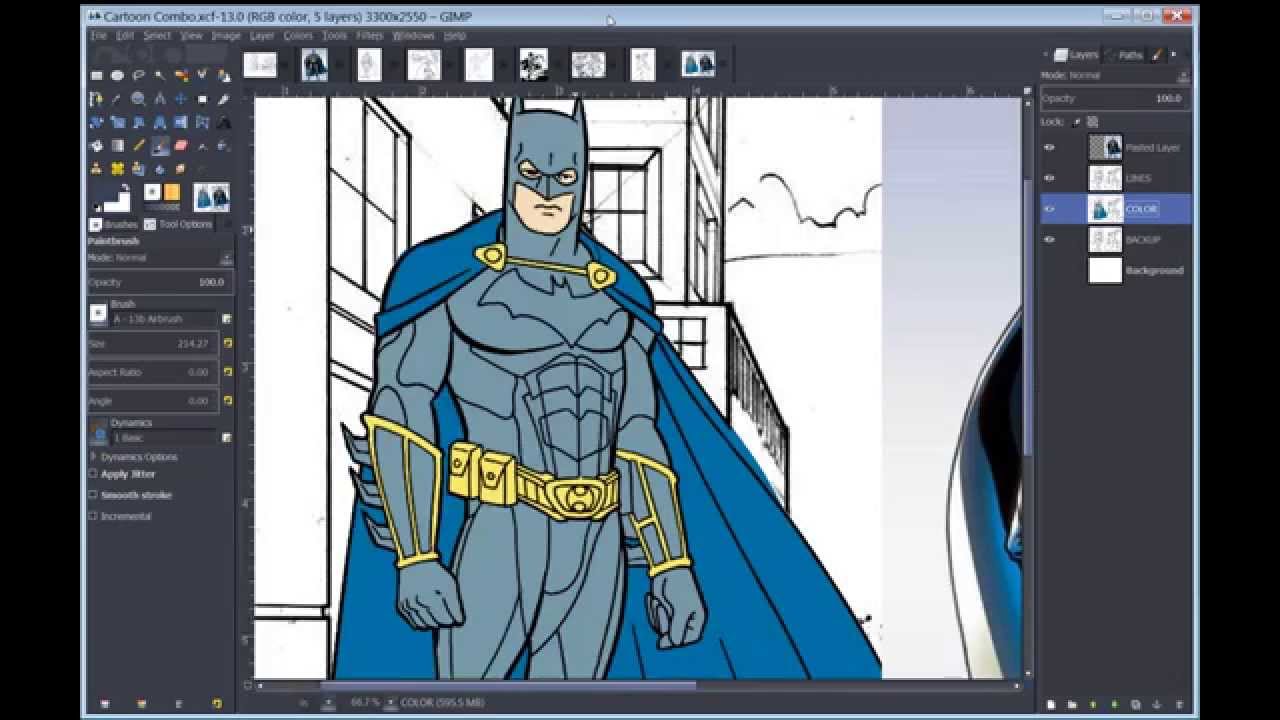Select Background layer thumbnail
The image size is (1280, 720).
click(1105, 271)
